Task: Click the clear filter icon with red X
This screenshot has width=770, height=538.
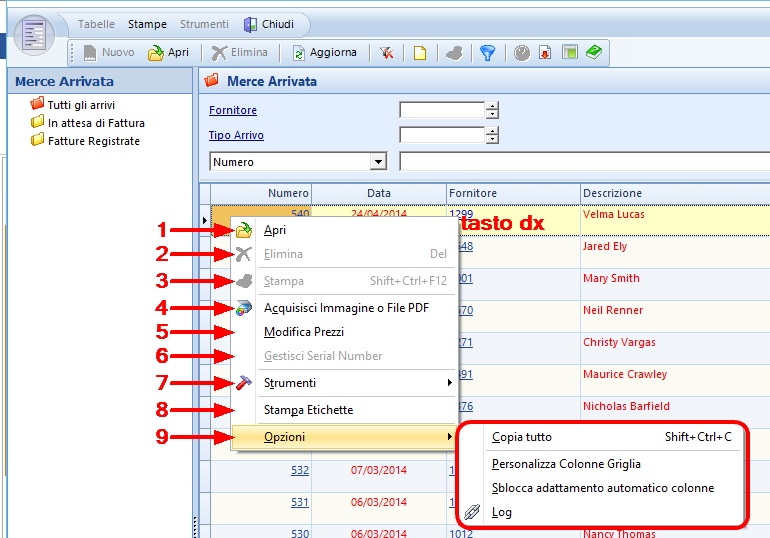Action: tap(386, 53)
